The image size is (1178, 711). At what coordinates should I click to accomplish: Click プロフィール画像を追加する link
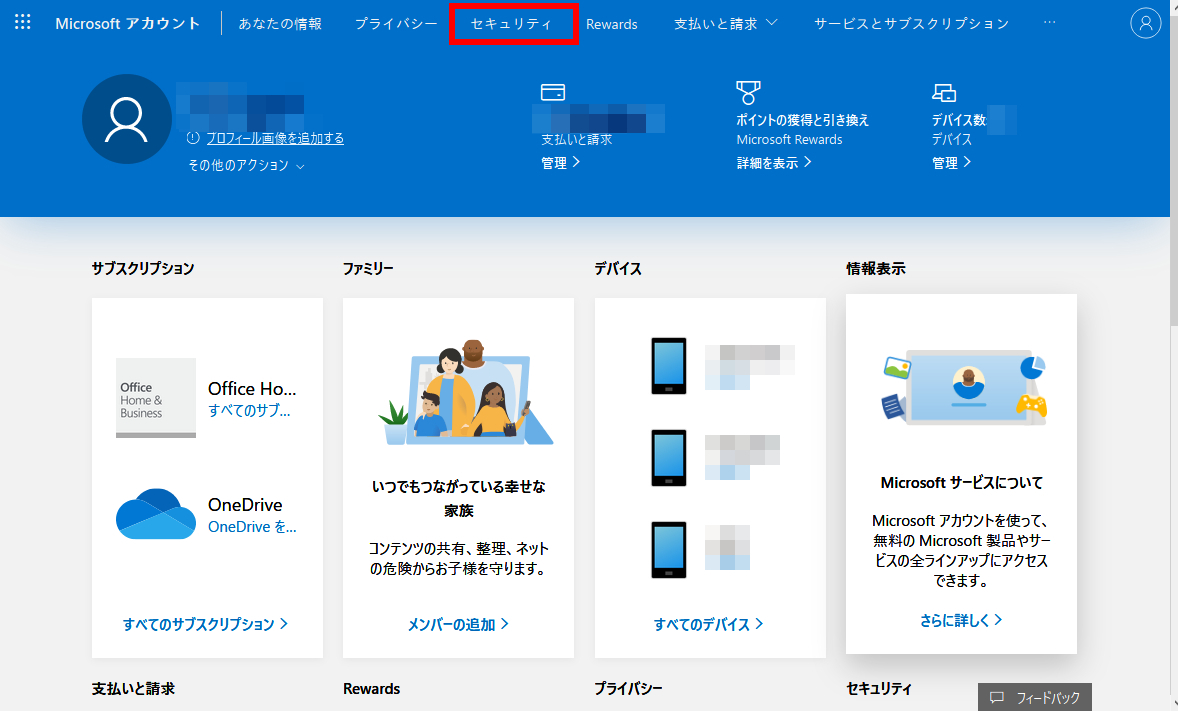tap(275, 139)
